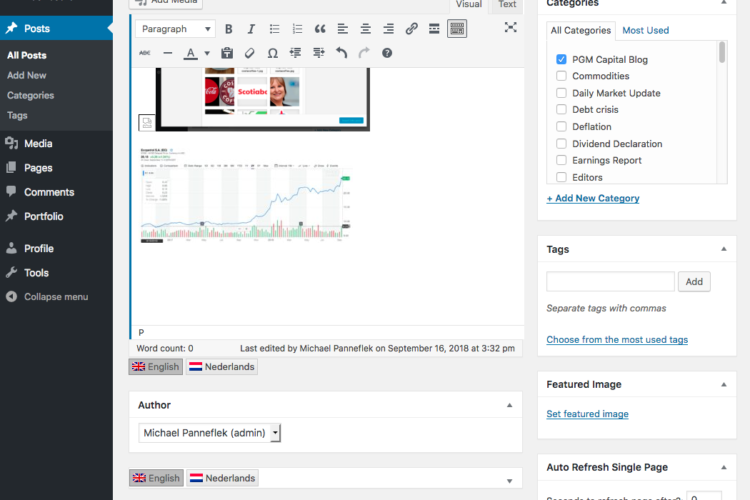The image size is (750, 500).
Task: Tick the Dividend Declaration checkbox
Action: pos(562,144)
